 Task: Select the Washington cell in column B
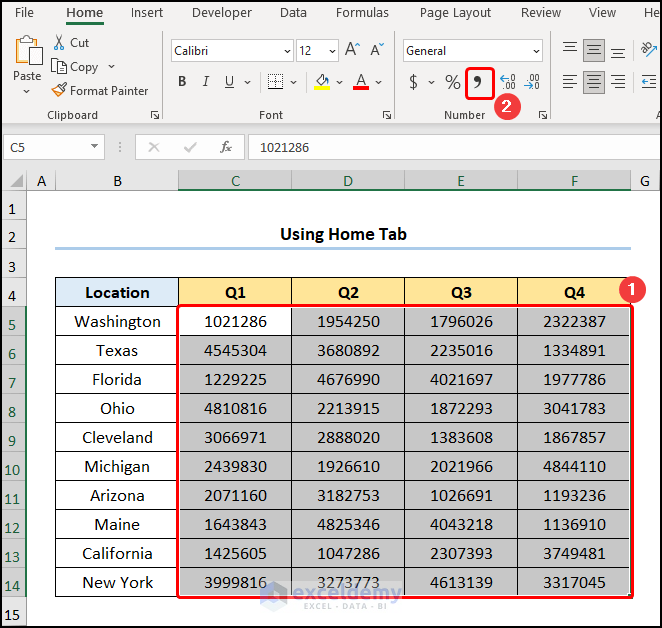[117, 321]
